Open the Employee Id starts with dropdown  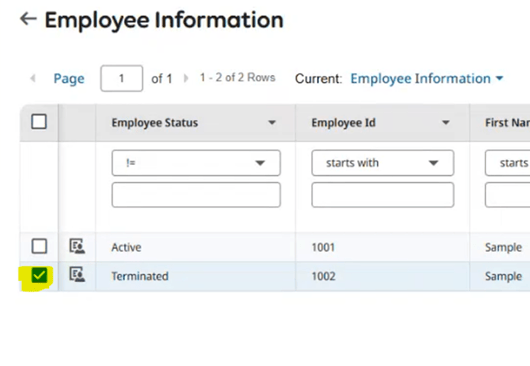pos(383,163)
